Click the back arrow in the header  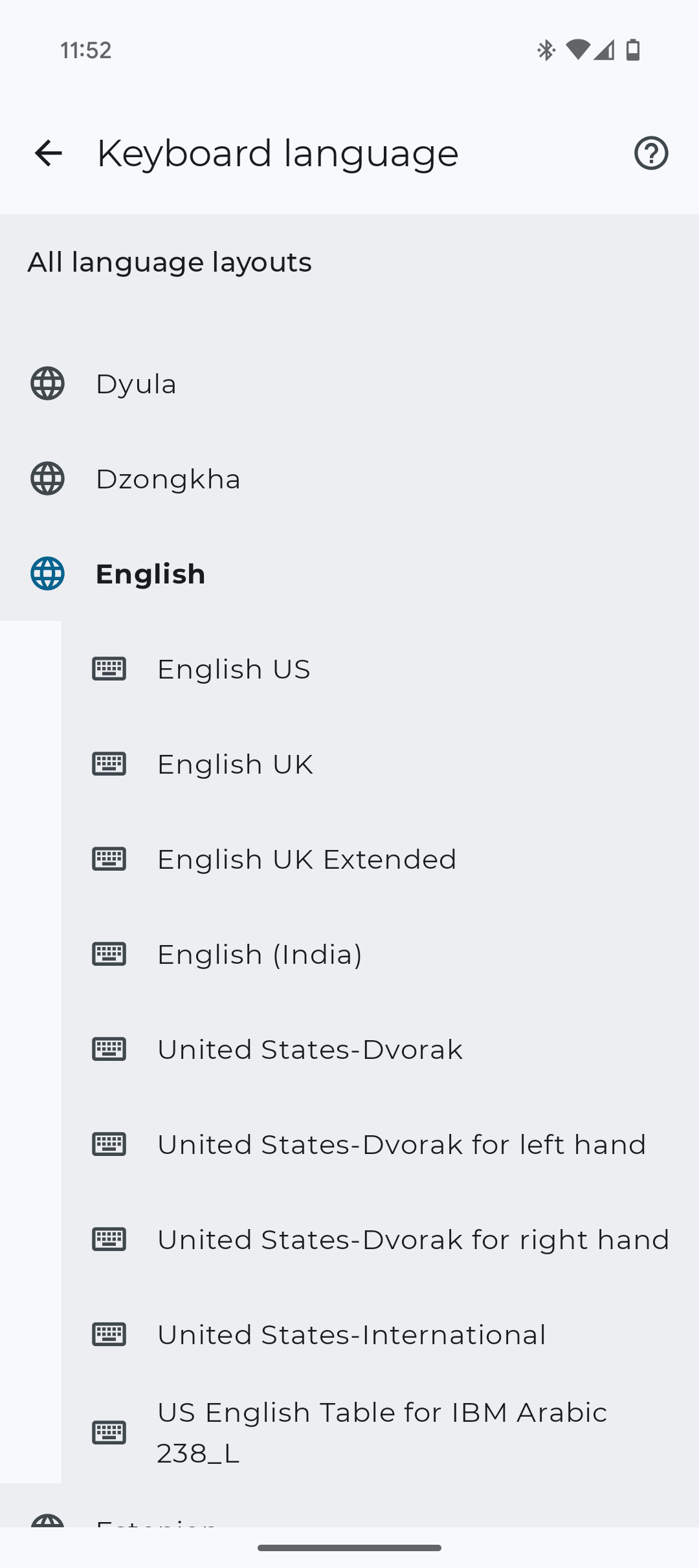(x=47, y=153)
